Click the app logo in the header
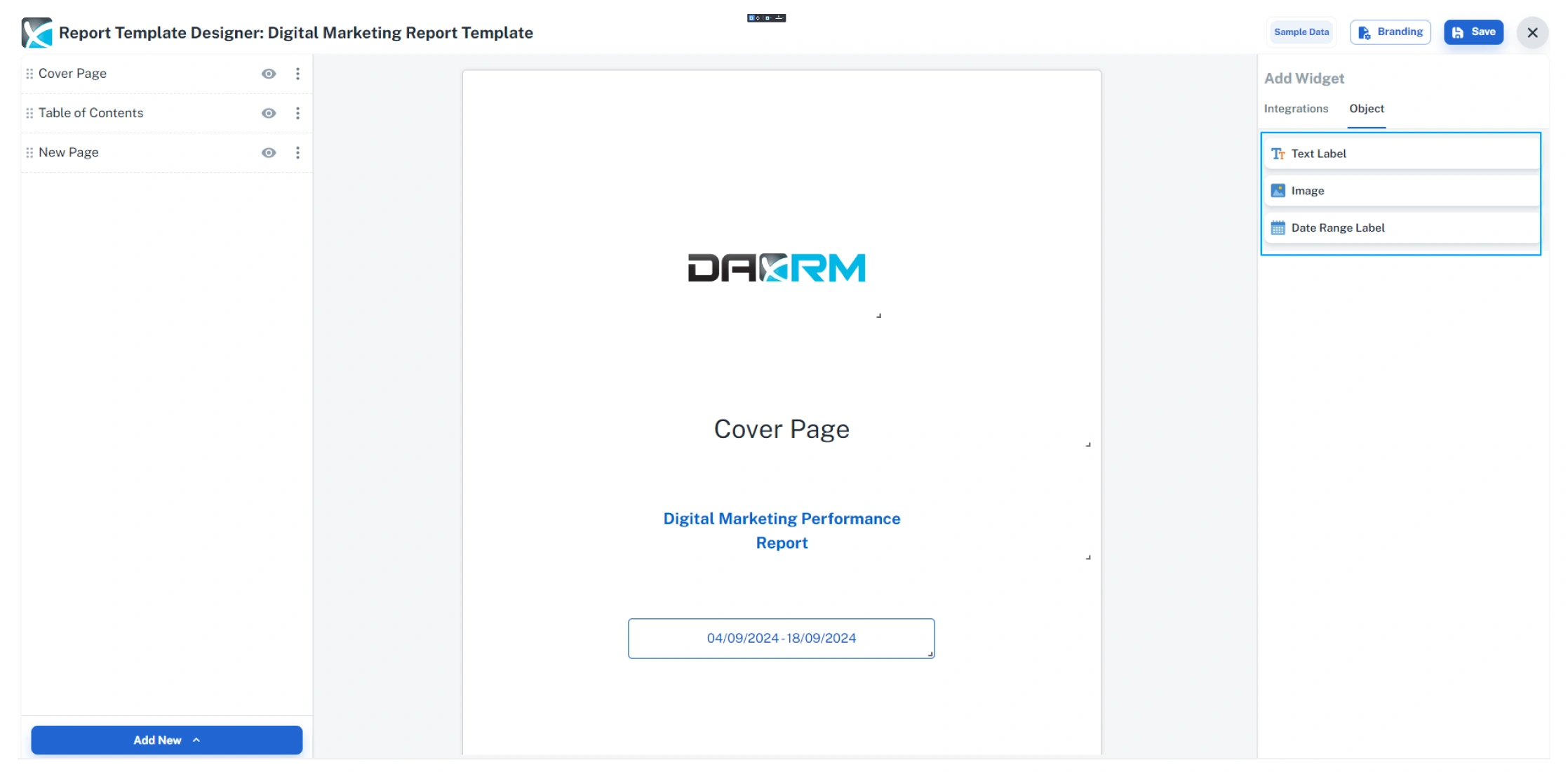Viewport: 1568px width, 772px height. [x=37, y=32]
